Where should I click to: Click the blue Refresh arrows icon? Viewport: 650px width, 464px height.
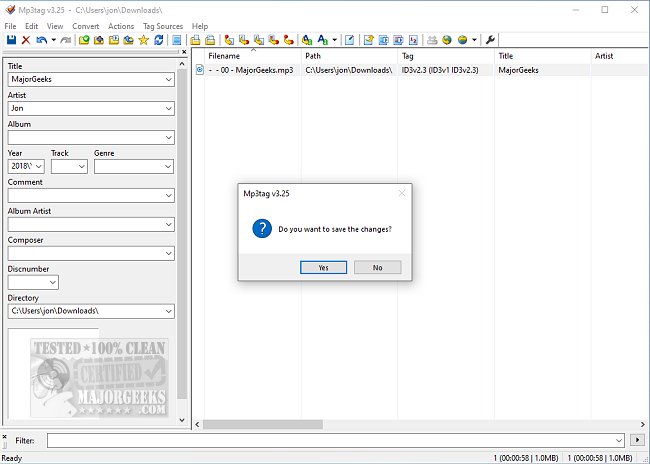coord(158,40)
